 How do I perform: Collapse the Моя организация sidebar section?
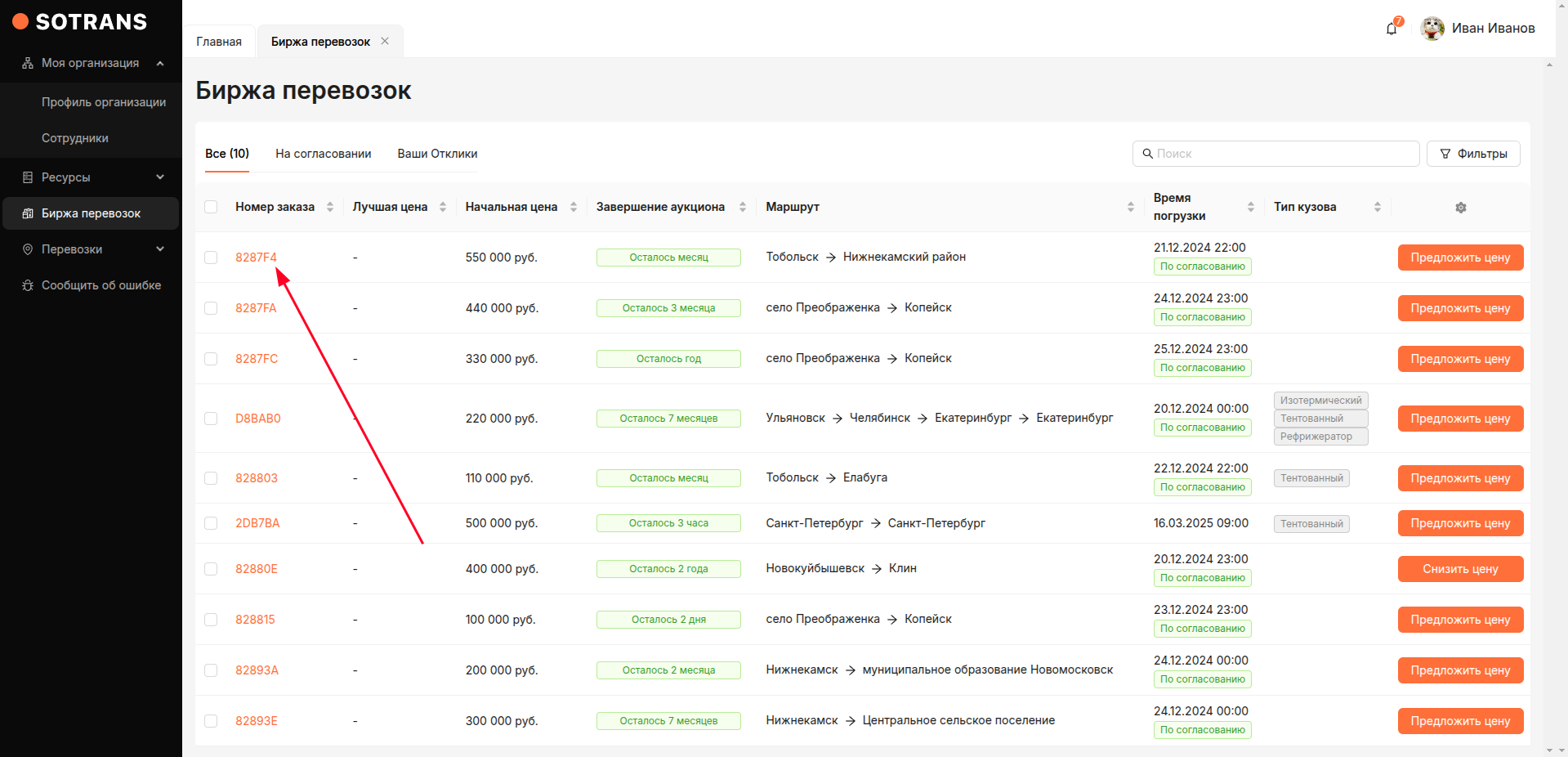point(160,64)
